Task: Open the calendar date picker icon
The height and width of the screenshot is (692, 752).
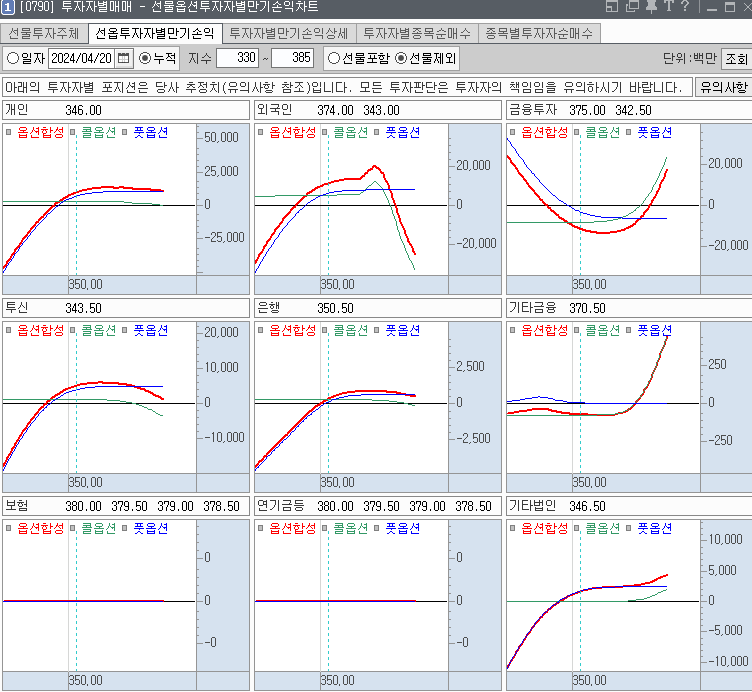Action: 124,58
